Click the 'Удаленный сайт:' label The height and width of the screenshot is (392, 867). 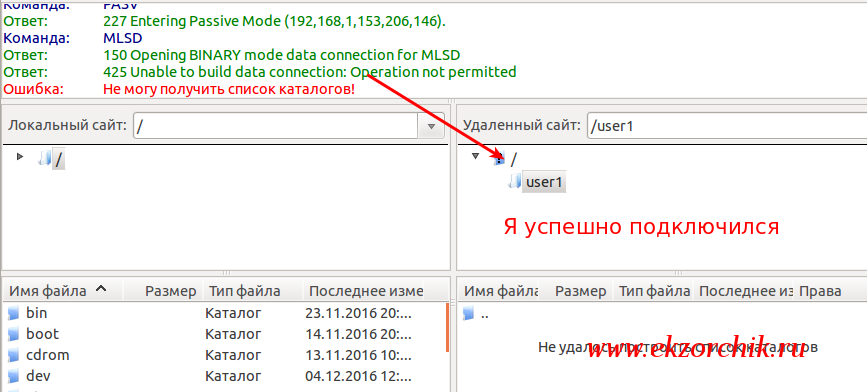pos(522,126)
